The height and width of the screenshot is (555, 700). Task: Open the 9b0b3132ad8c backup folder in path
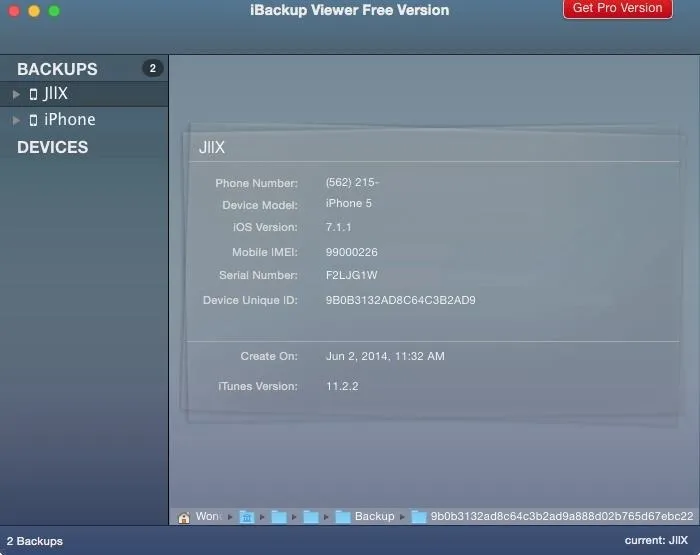(552, 517)
